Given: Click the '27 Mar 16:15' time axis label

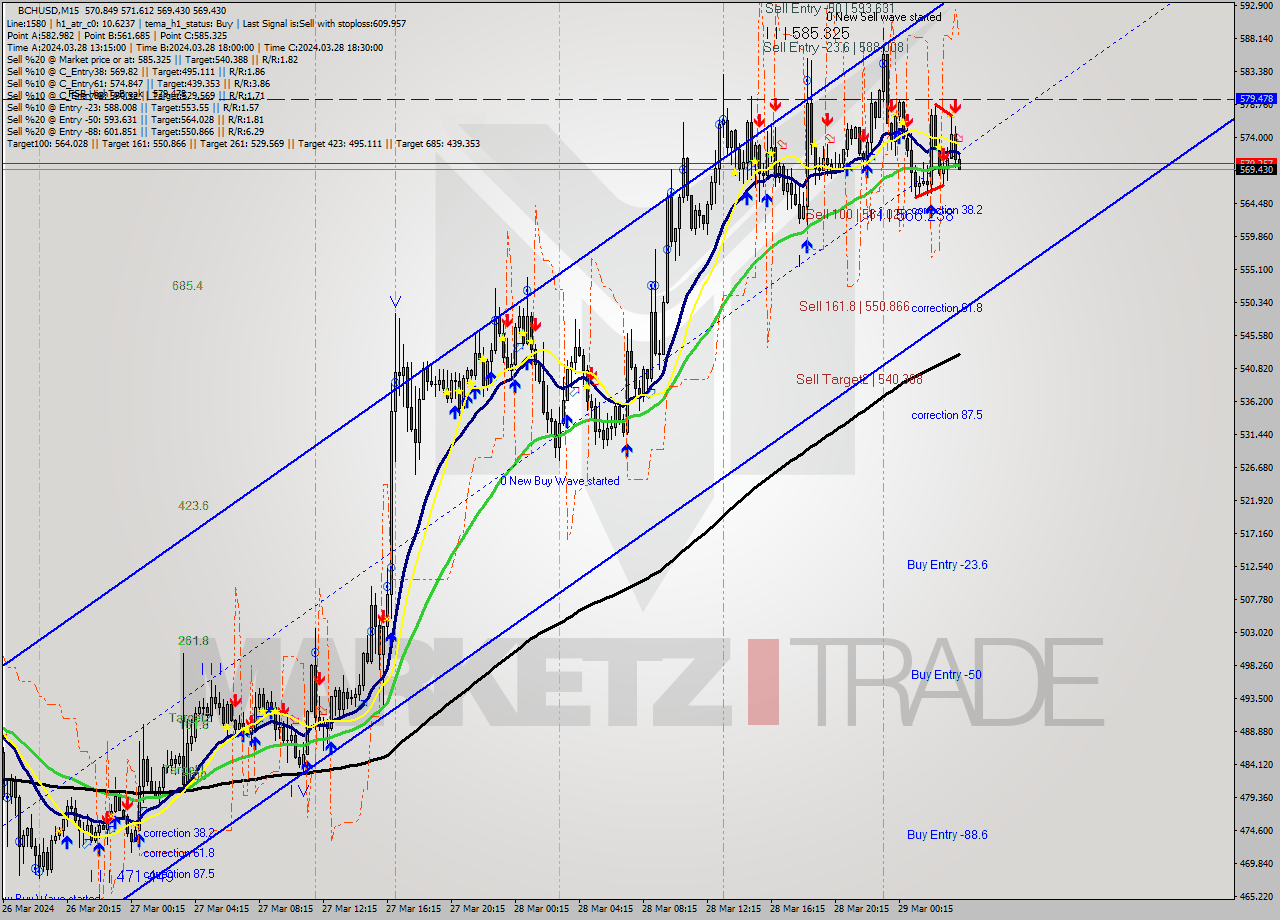Looking at the screenshot, I should tap(413, 909).
